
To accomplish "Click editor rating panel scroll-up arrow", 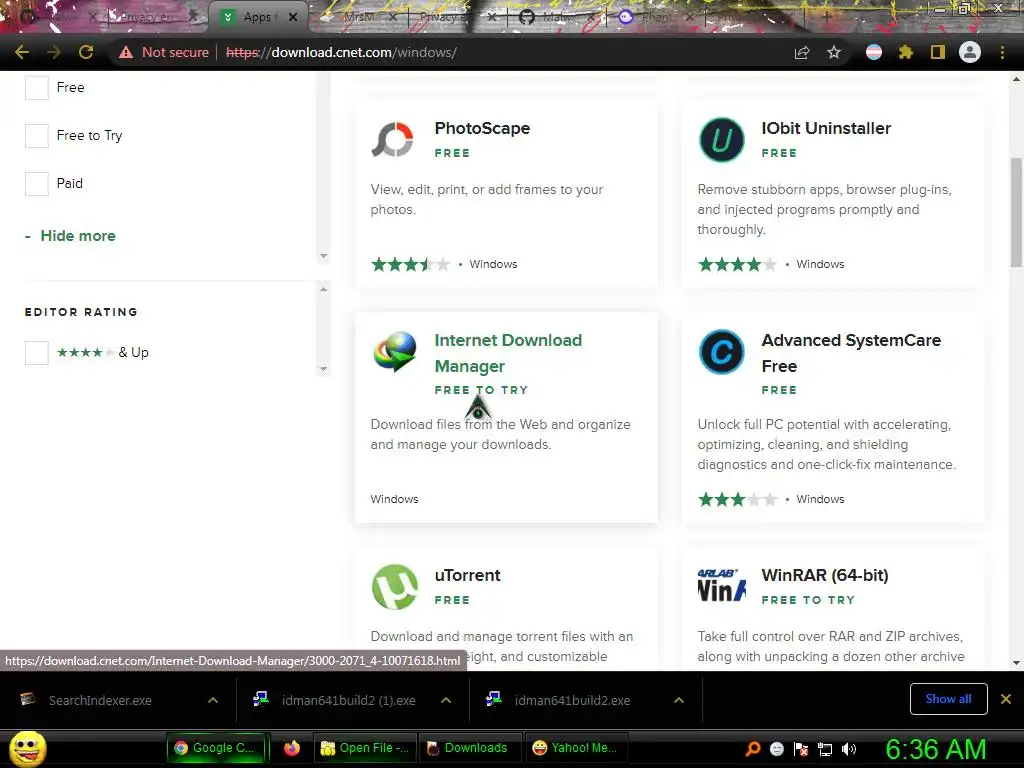I will click(323, 289).
